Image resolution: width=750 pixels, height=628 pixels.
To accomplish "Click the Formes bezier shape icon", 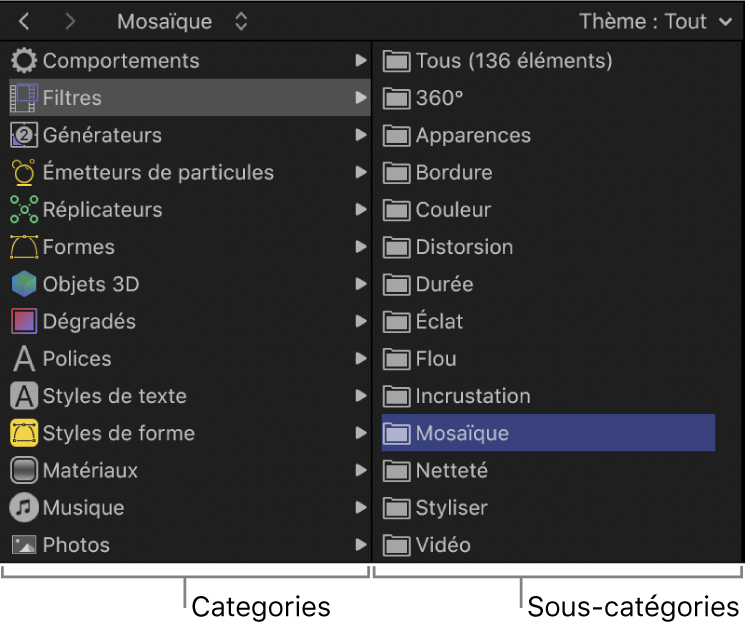I will 24,247.
